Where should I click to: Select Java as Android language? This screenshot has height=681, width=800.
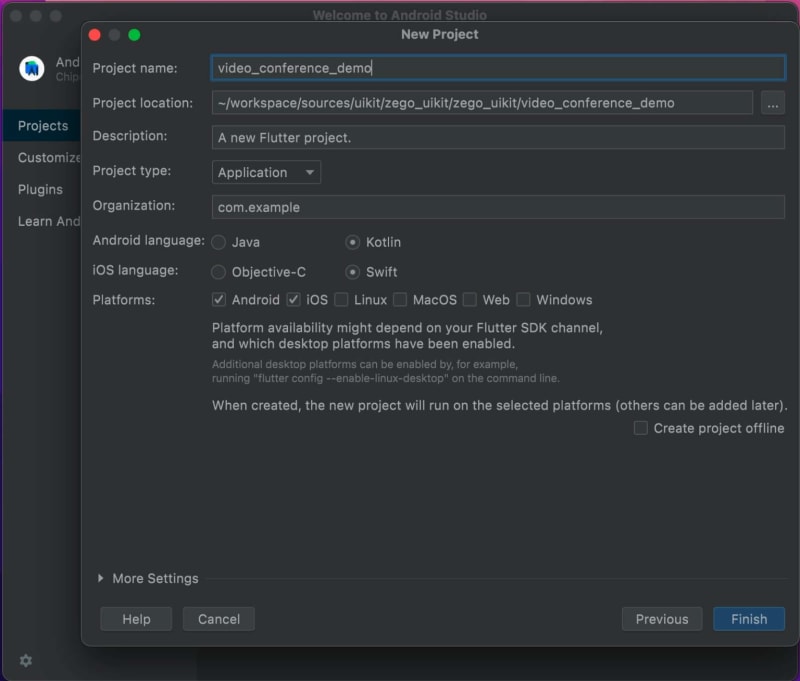tap(218, 242)
